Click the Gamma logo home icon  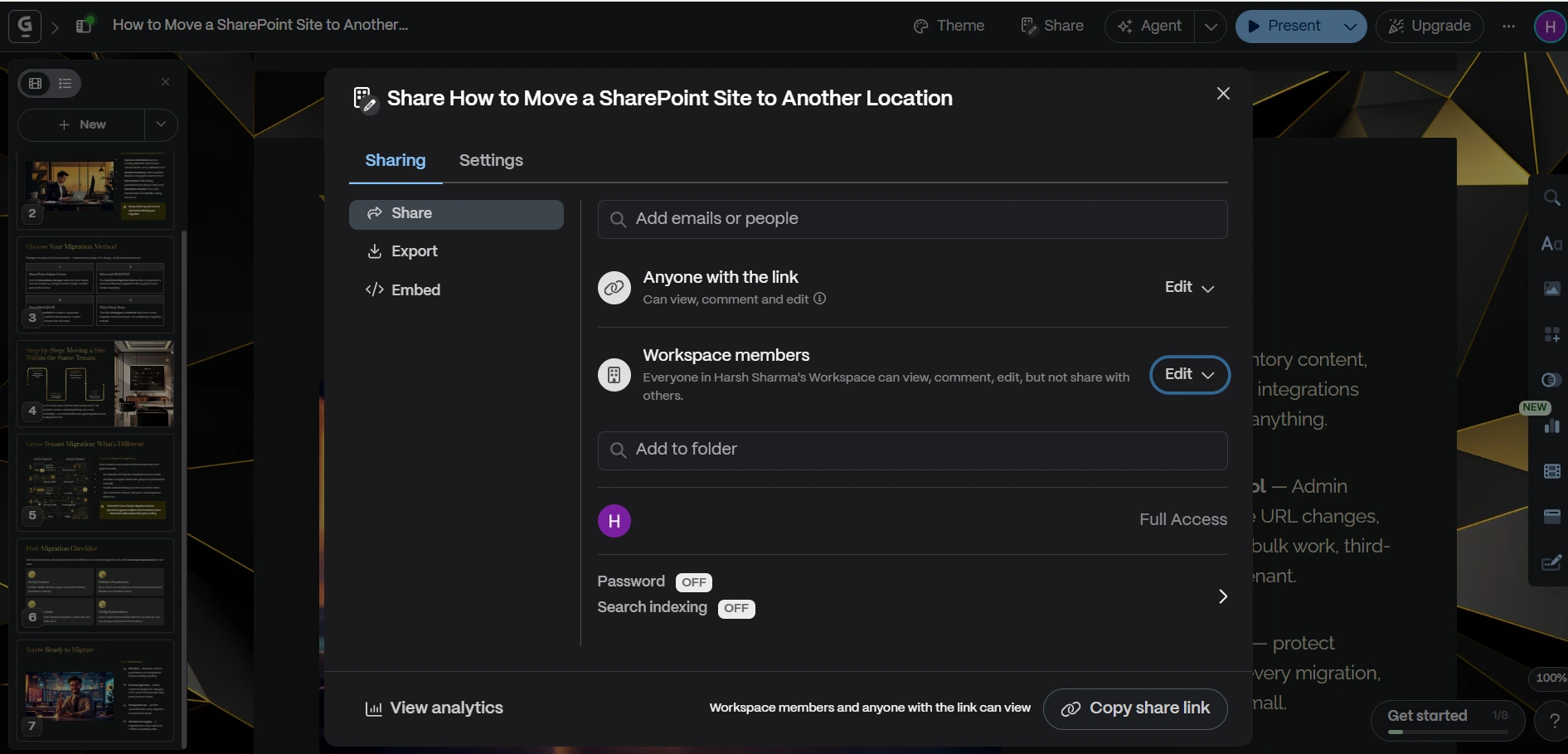click(25, 26)
